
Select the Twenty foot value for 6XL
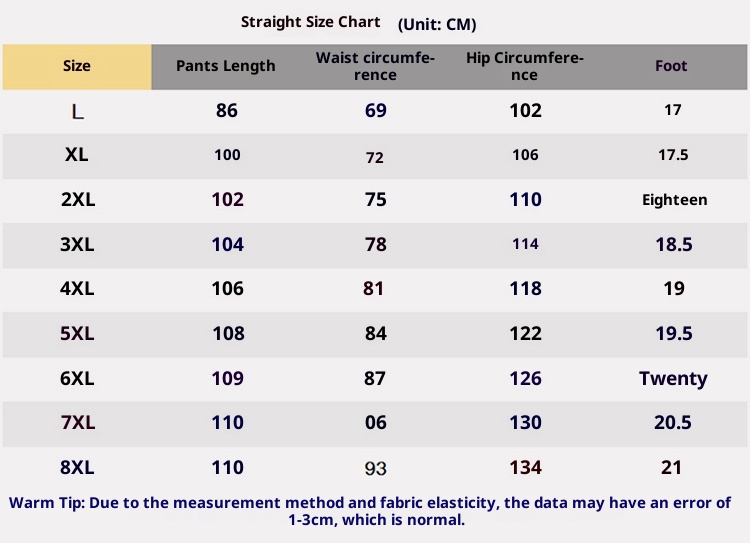[x=673, y=379]
